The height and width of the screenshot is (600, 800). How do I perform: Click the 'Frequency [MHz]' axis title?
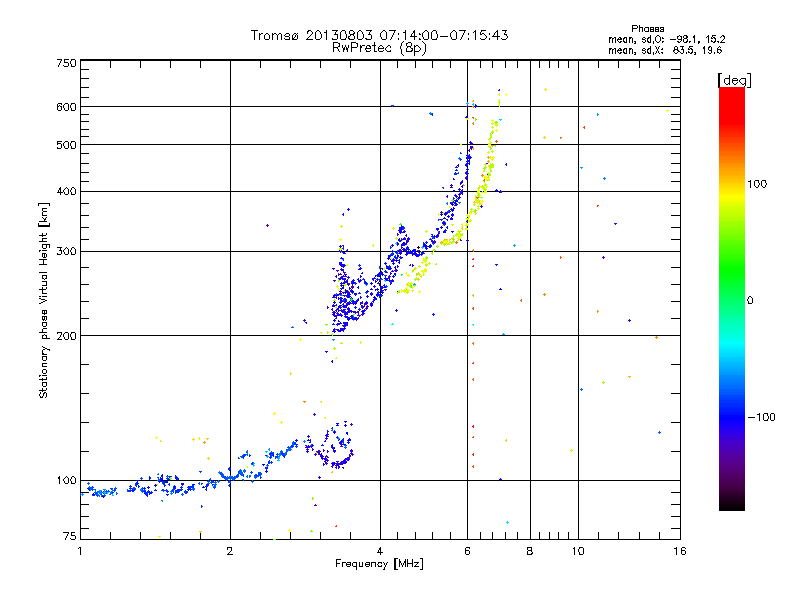(x=379, y=564)
